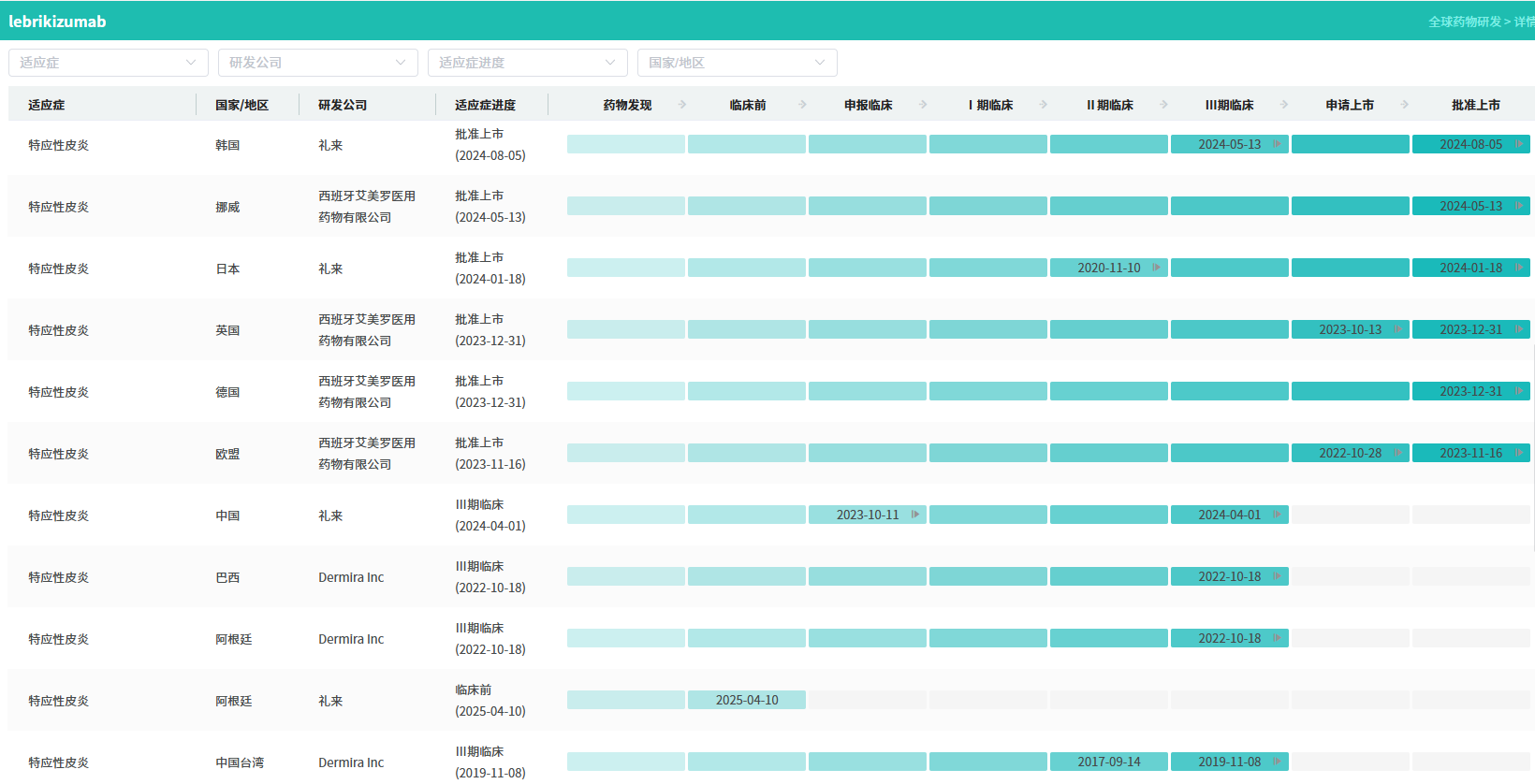Click the arrow icon beside 2023-10-11
This screenshot has width=1535, height=784.
[914, 515]
